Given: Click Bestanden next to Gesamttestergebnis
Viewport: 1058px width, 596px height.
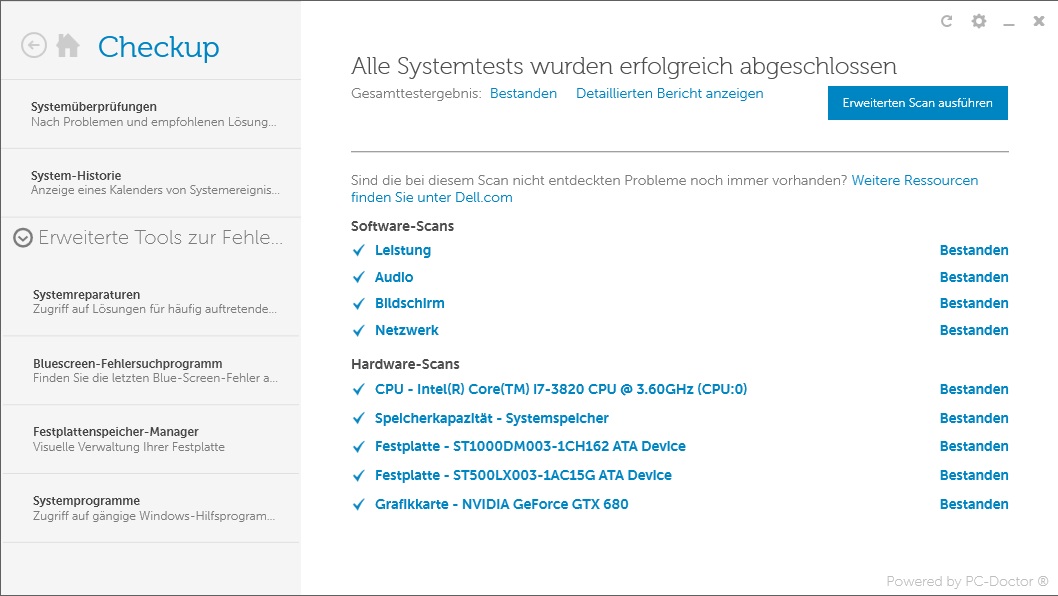Looking at the screenshot, I should click(523, 94).
